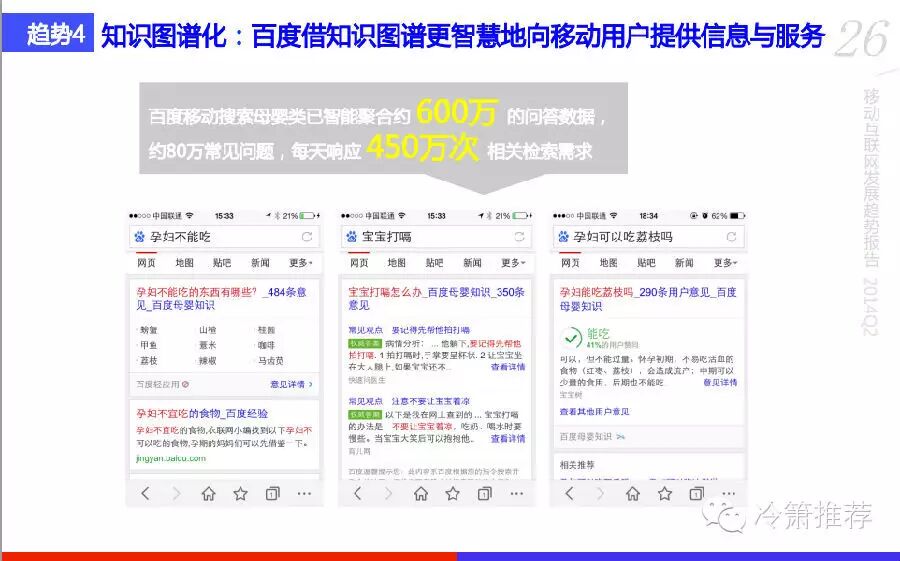900x561 pixels.
Task: Open result 孕妇能吃荔枝吗_290条用户意见
Action: (x=648, y=299)
